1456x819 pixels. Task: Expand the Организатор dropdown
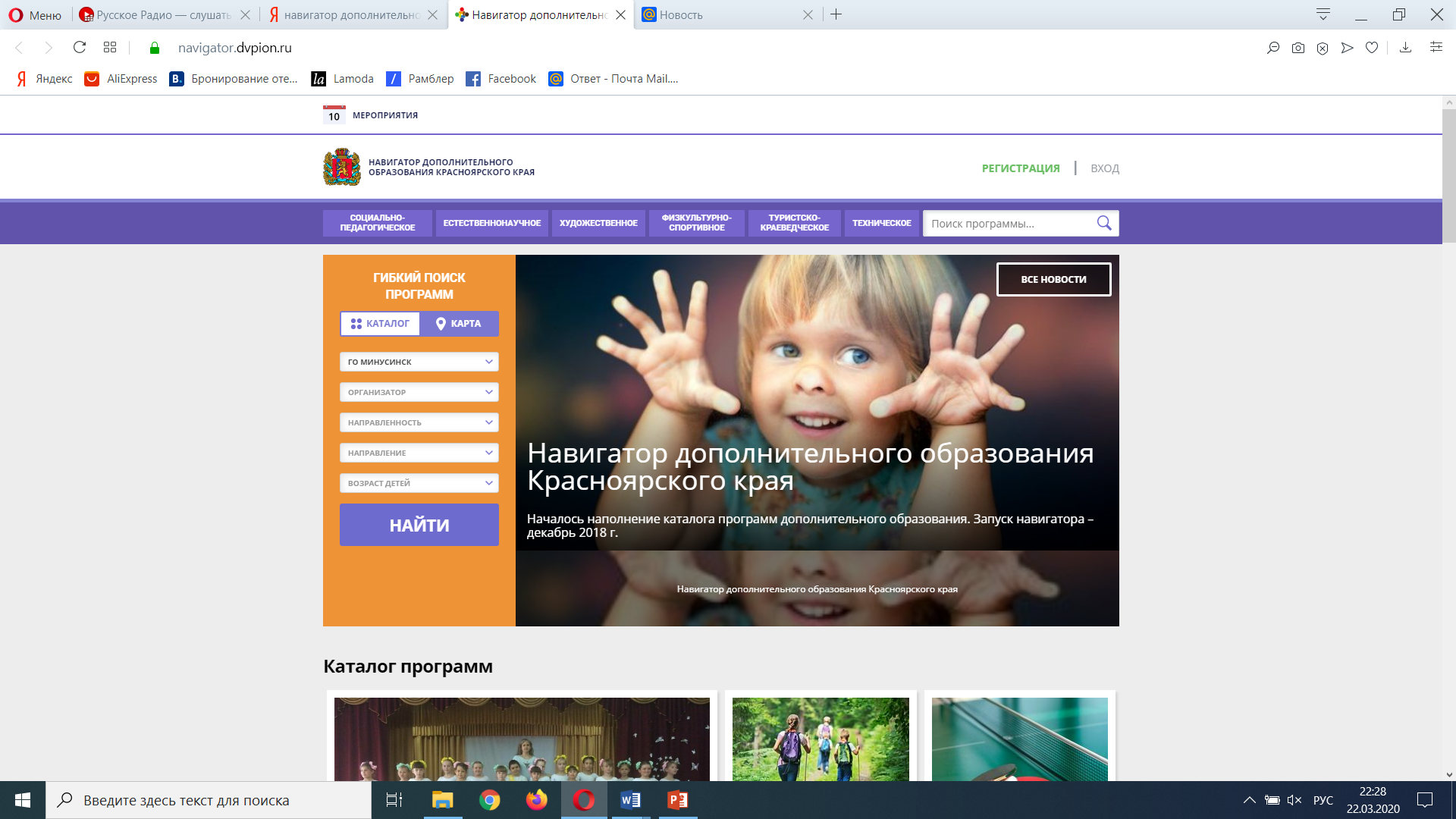click(419, 392)
